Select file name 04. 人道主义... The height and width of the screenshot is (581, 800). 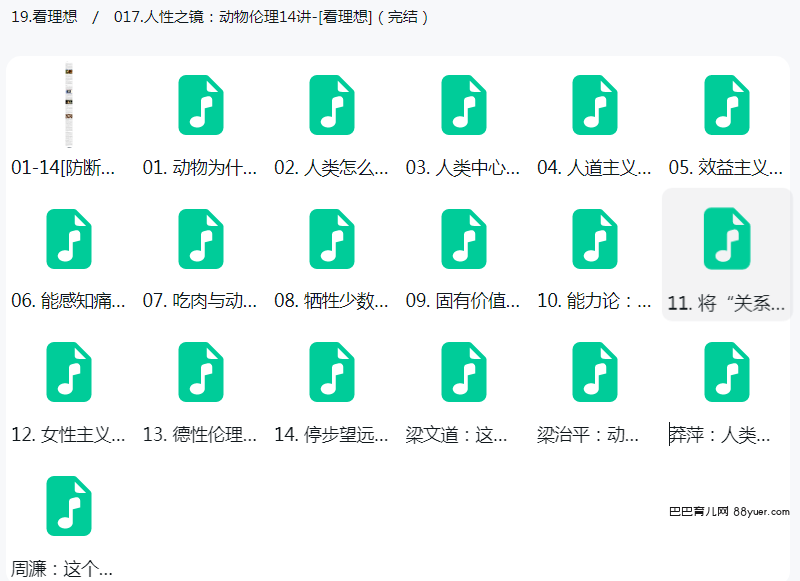point(594,168)
